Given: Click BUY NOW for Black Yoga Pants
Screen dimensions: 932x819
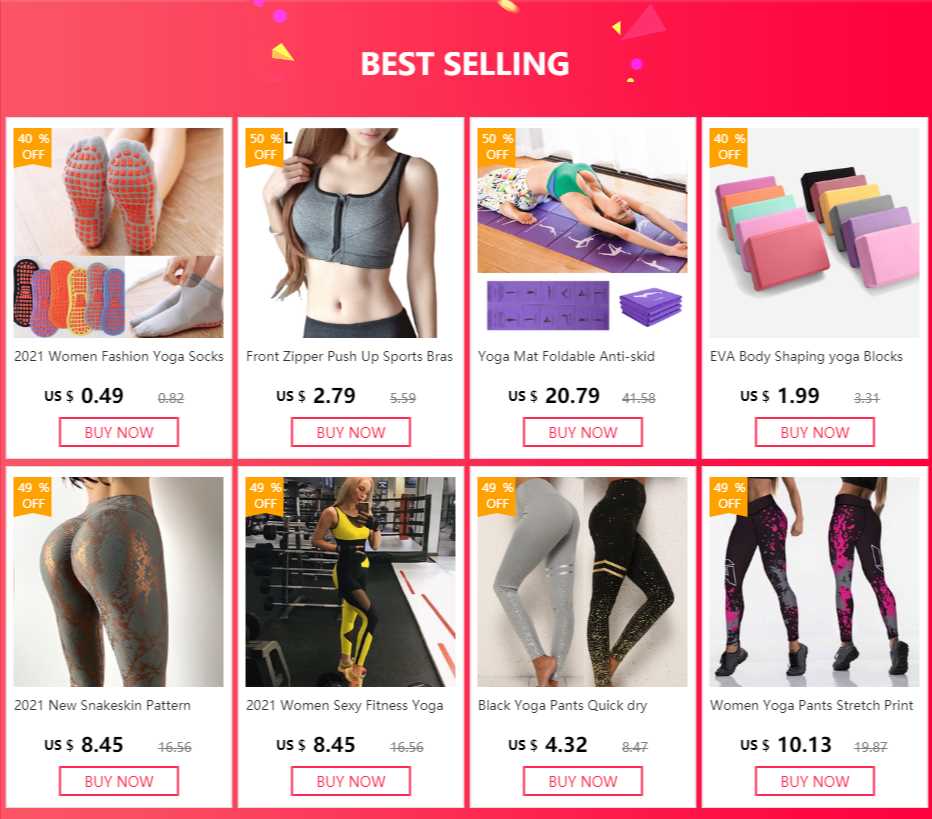Looking at the screenshot, I should tap(582, 781).
